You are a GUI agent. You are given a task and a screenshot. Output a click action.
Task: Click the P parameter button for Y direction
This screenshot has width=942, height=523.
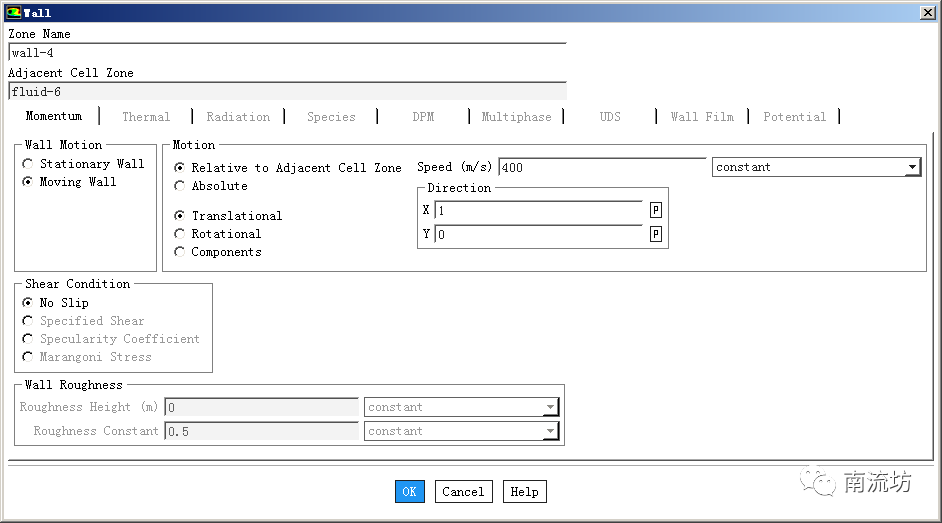coord(656,234)
